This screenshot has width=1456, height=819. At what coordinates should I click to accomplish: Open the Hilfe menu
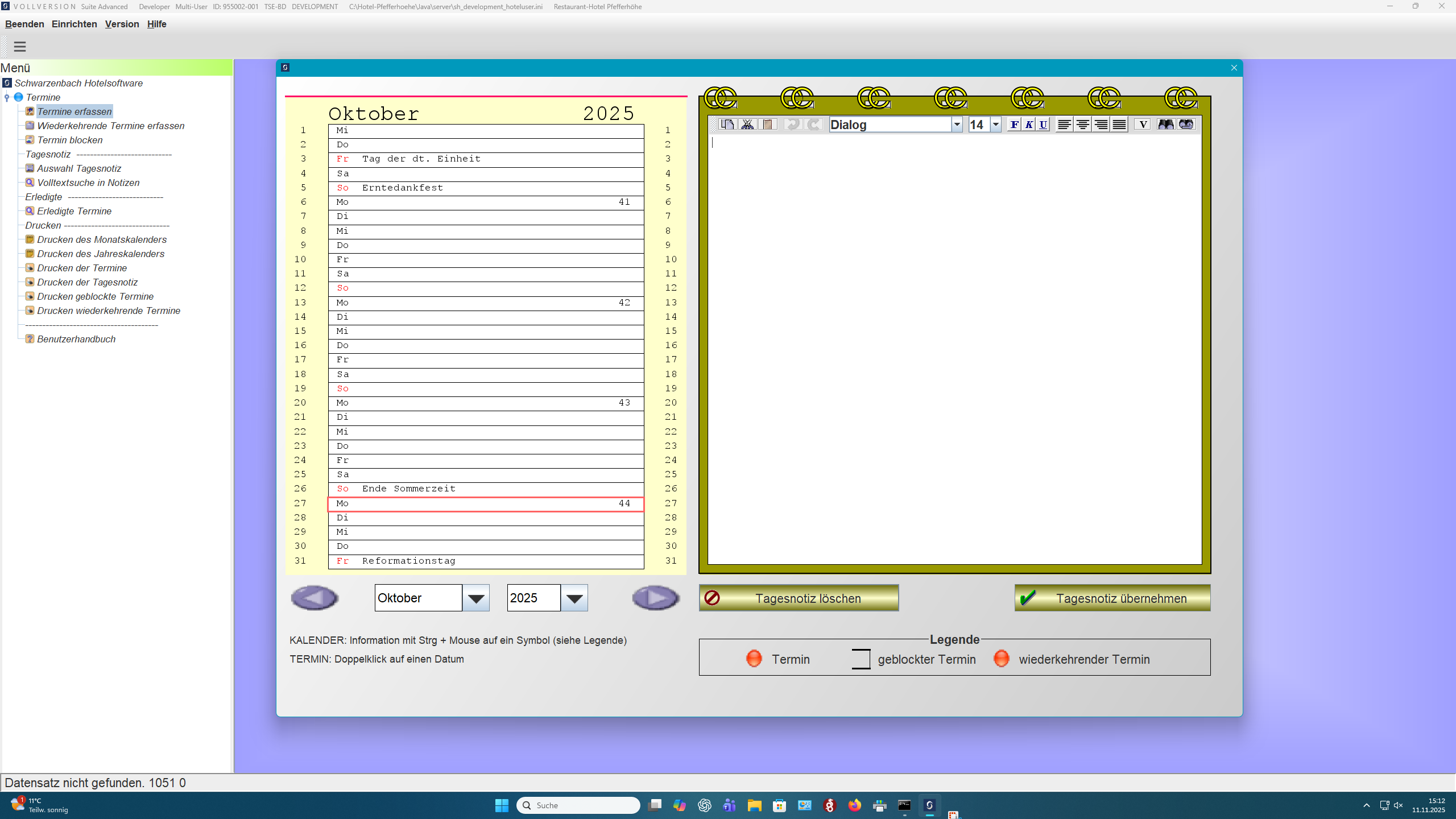click(x=156, y=24)
